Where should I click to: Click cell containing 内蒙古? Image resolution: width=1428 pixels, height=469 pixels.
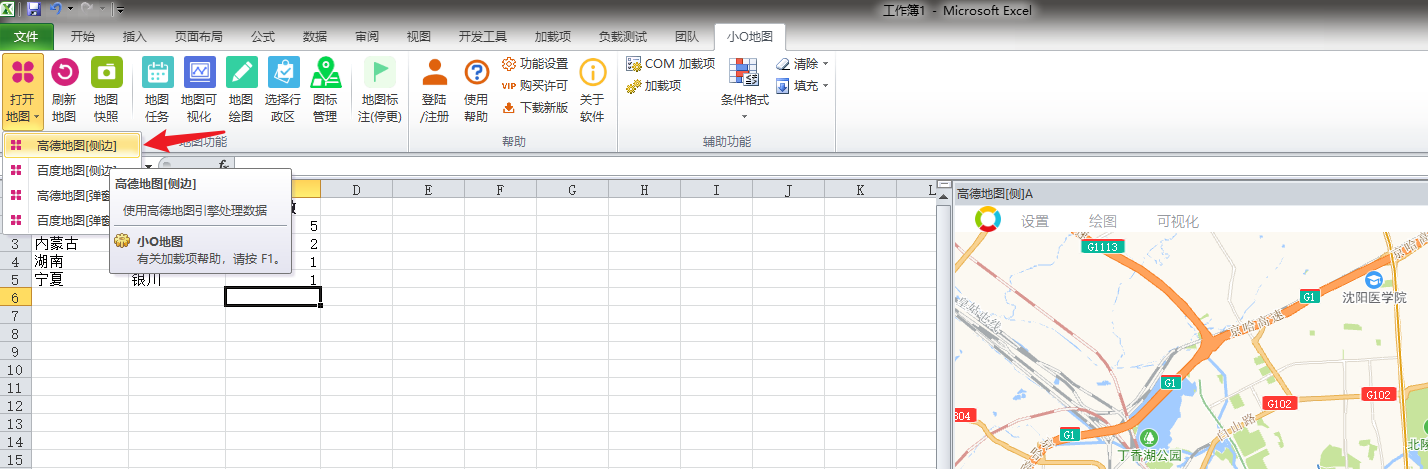[x=80, y=244]
